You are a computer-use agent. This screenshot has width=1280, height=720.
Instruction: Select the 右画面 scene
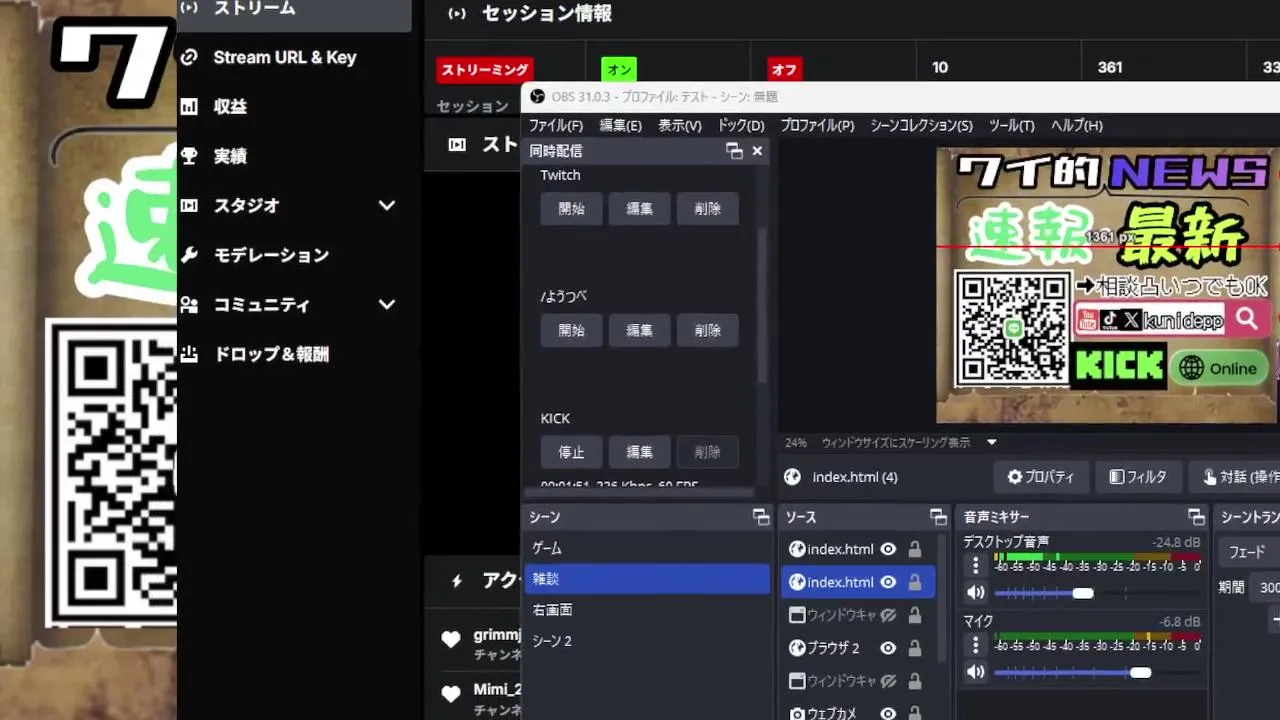[x=647, y=610]
